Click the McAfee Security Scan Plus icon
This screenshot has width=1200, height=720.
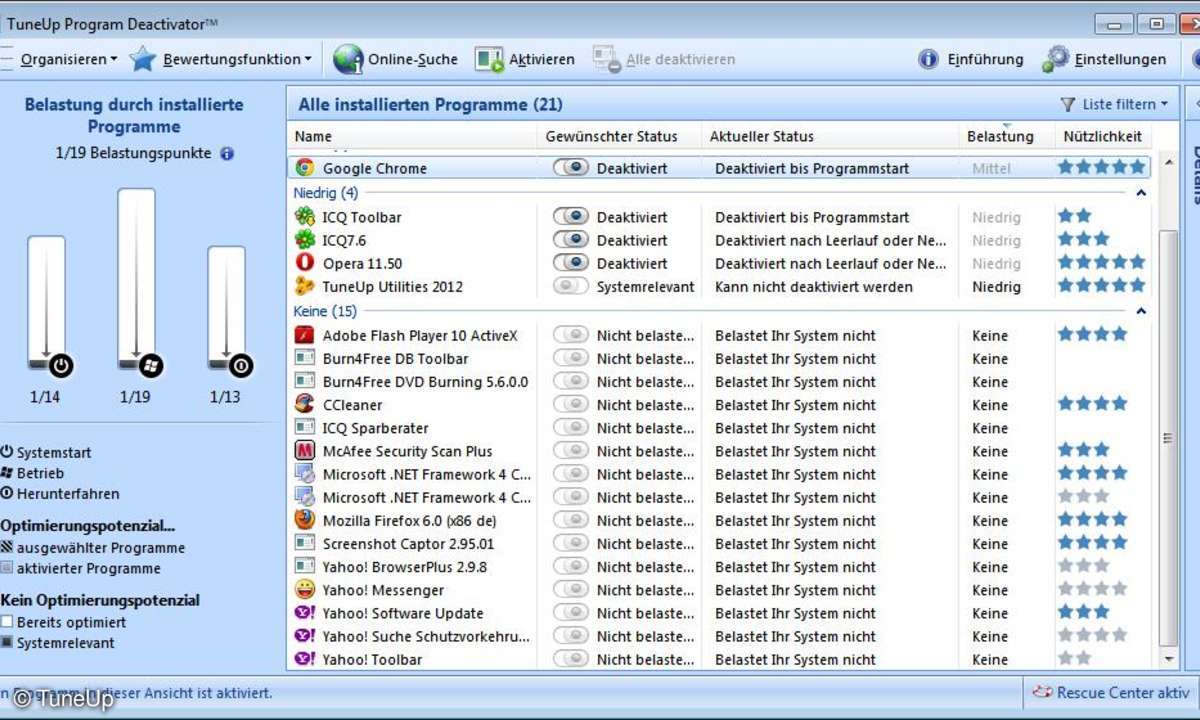[x=305, y=451]
